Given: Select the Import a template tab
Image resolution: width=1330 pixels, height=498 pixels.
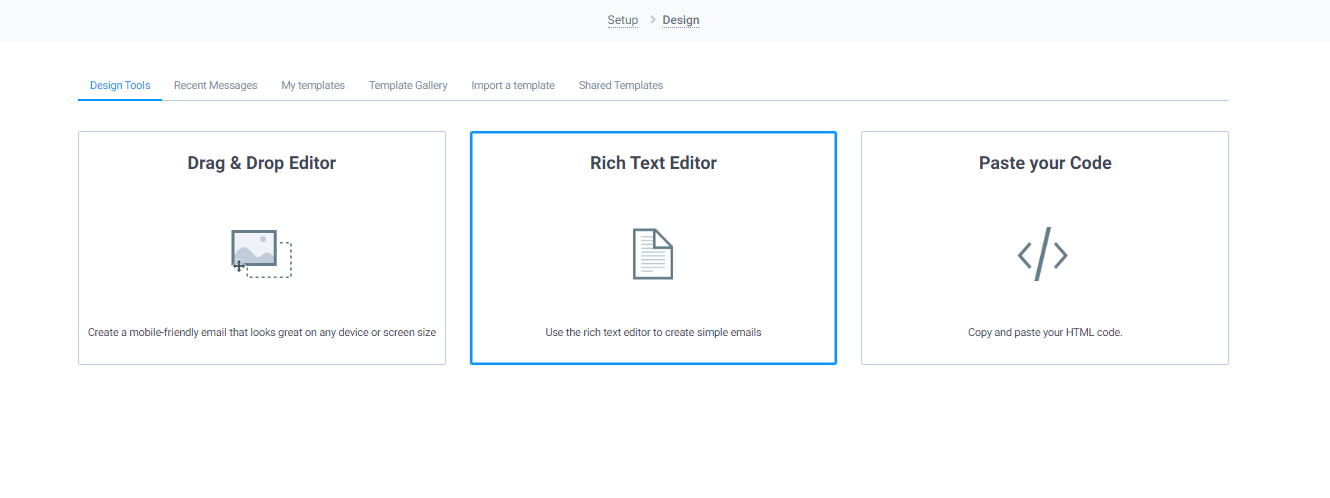Looking at the screenshot, I should pos(513,86).
